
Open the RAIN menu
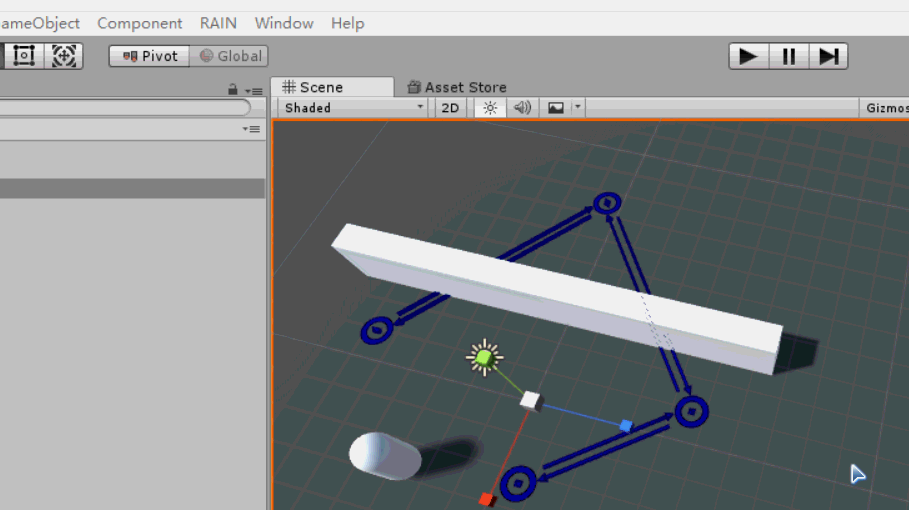(x=218, y=23)
